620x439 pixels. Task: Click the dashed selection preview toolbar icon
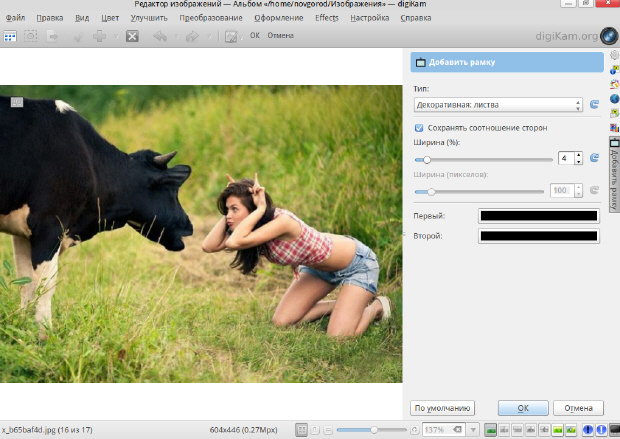[x=30, y=36]
